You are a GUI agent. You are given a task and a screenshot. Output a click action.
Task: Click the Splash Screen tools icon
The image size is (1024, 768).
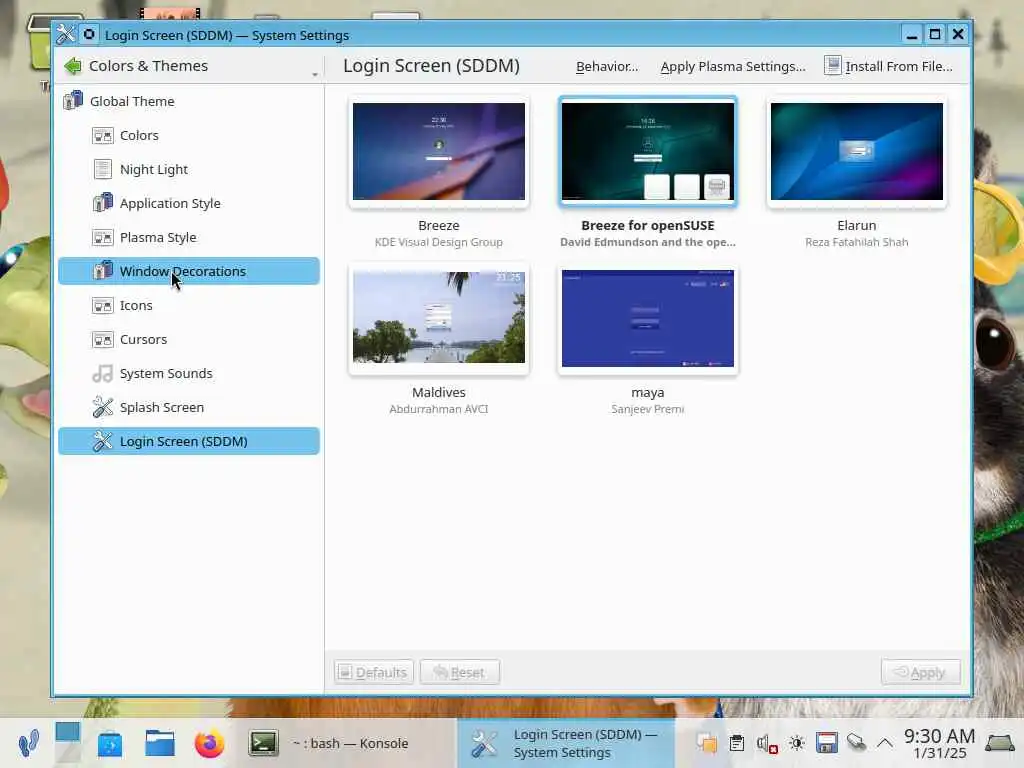coord(103,407)
